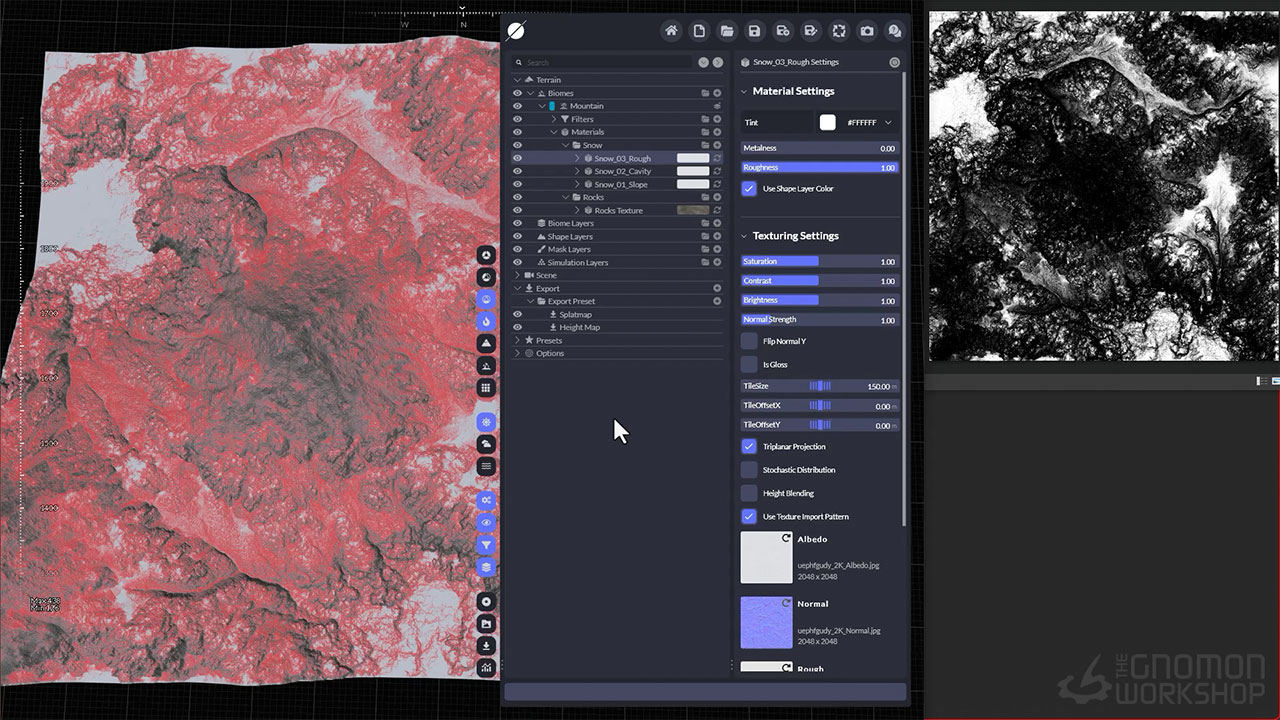Select Splatmap export item
The width and height of the screenshot is (1280, 720).
(575, 315)
